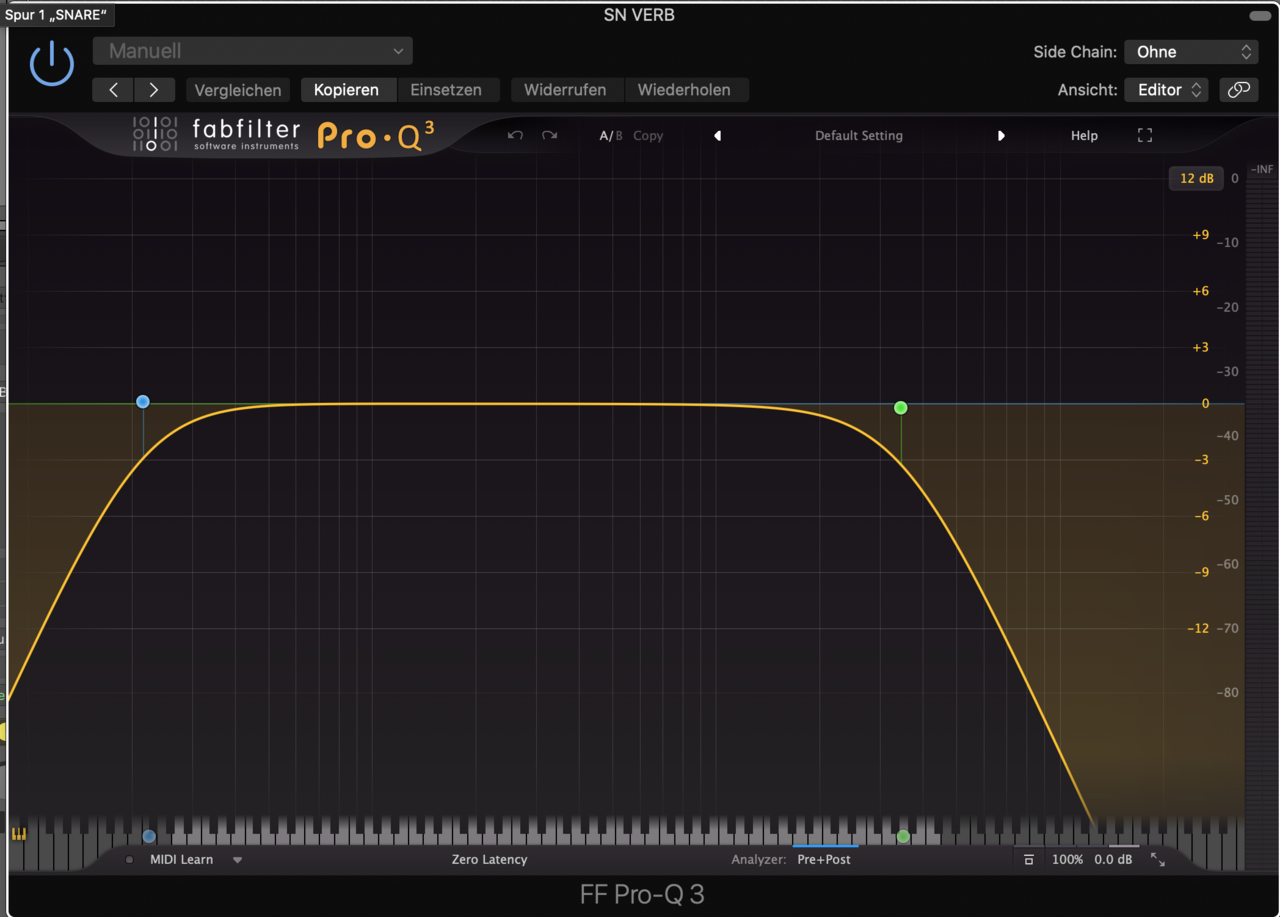Go to next preset with right triangle
The height and width of the screenshot is (917, 1280).
[x=1001, y=136]
